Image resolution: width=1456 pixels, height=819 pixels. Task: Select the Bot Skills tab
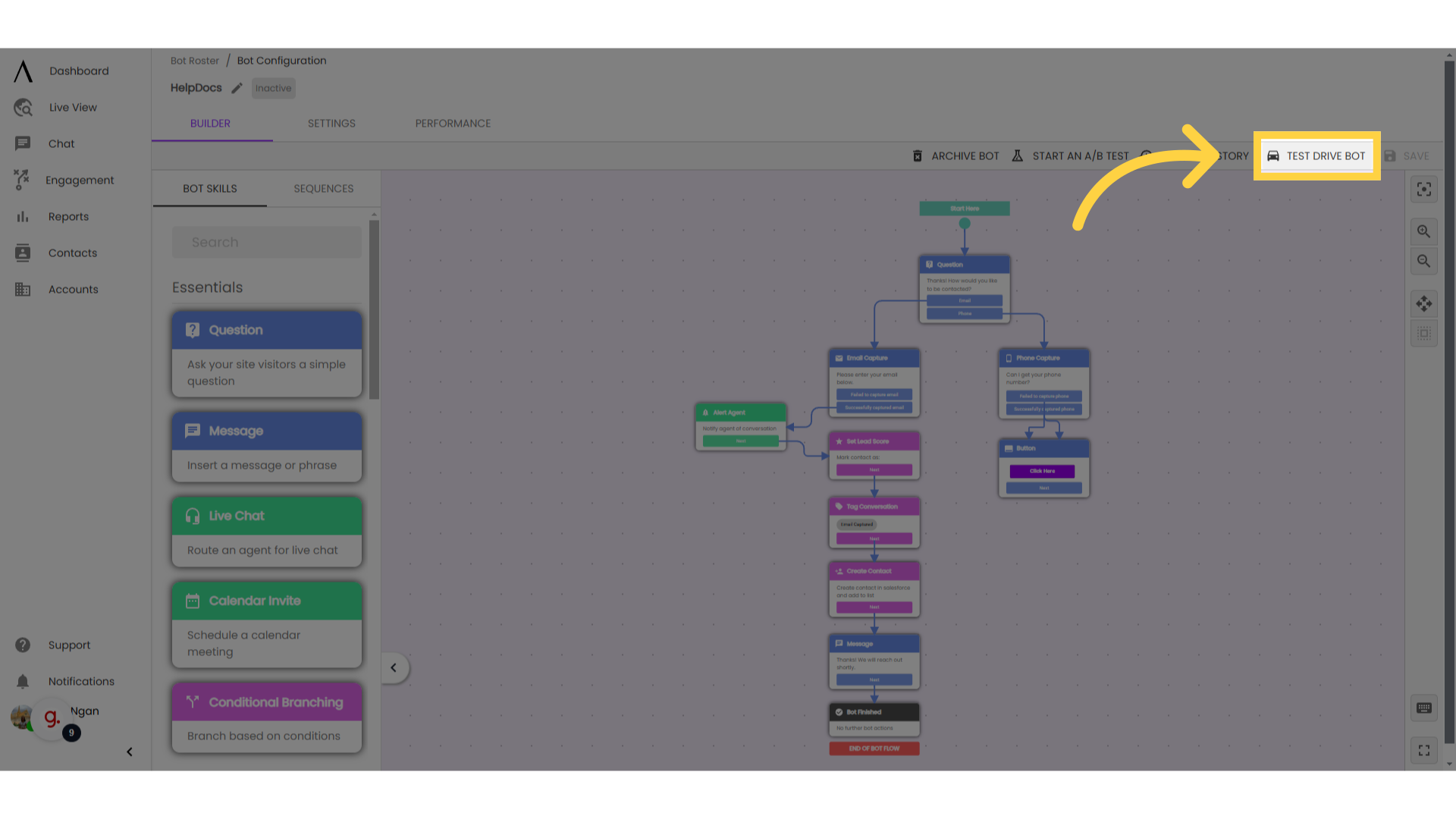pos(210,189)
